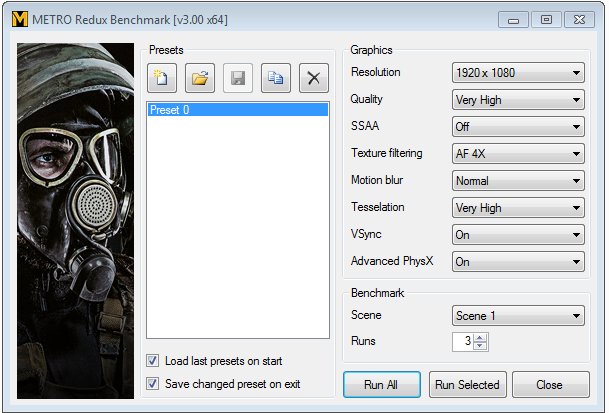Click the Metro M logo in the title bar

coord(20,19)
